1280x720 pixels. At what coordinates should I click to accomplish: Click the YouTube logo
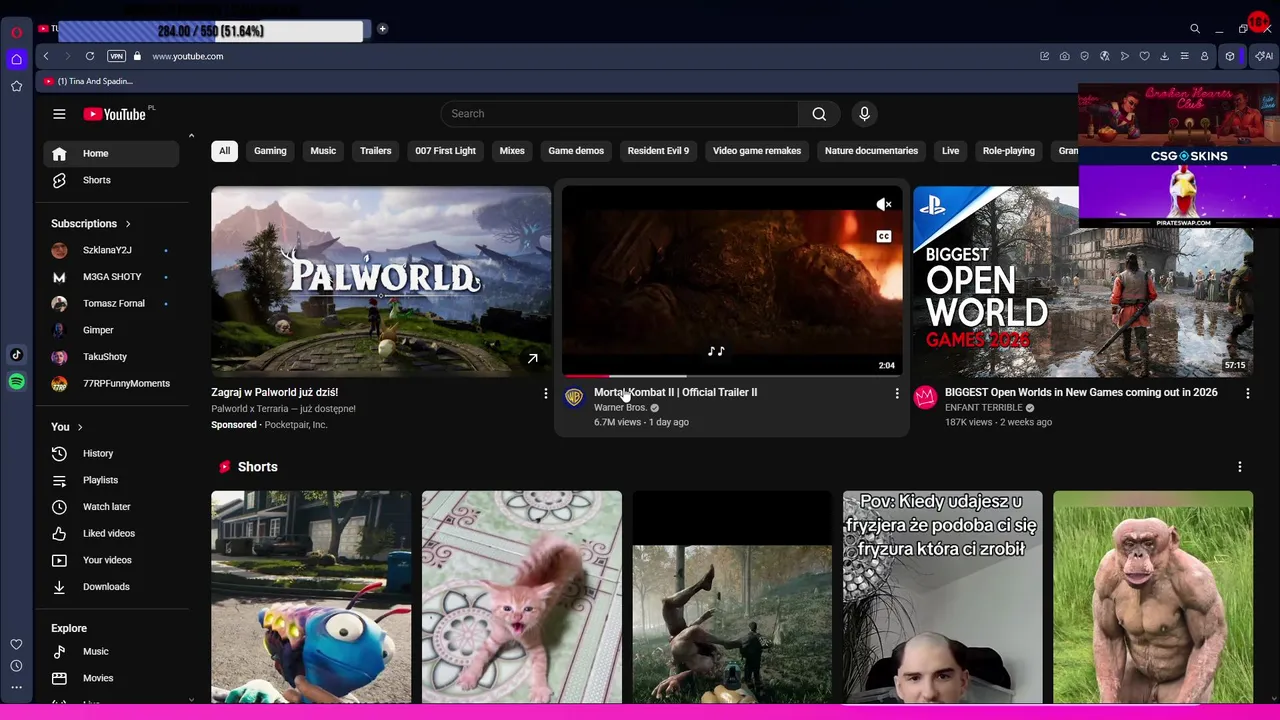(x=115, y=114)
